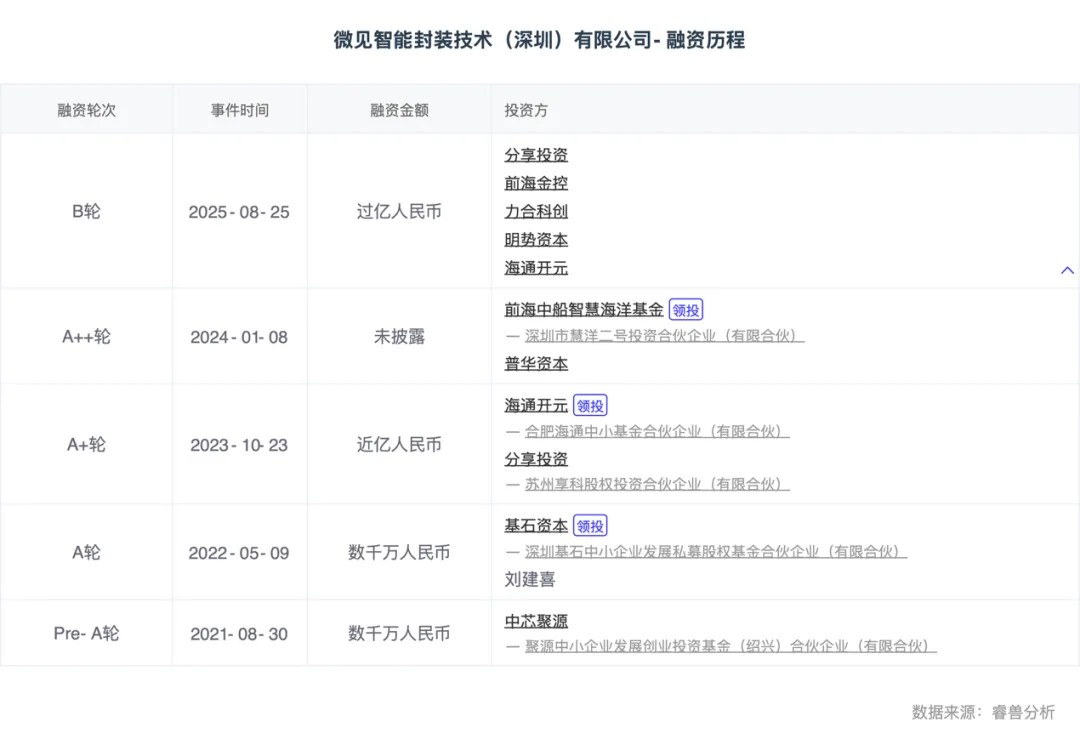This screenshot has height=756, width=1080.
Task: Collapse the B轮 investor list chevron
Action: click(x=1067, y=270)
